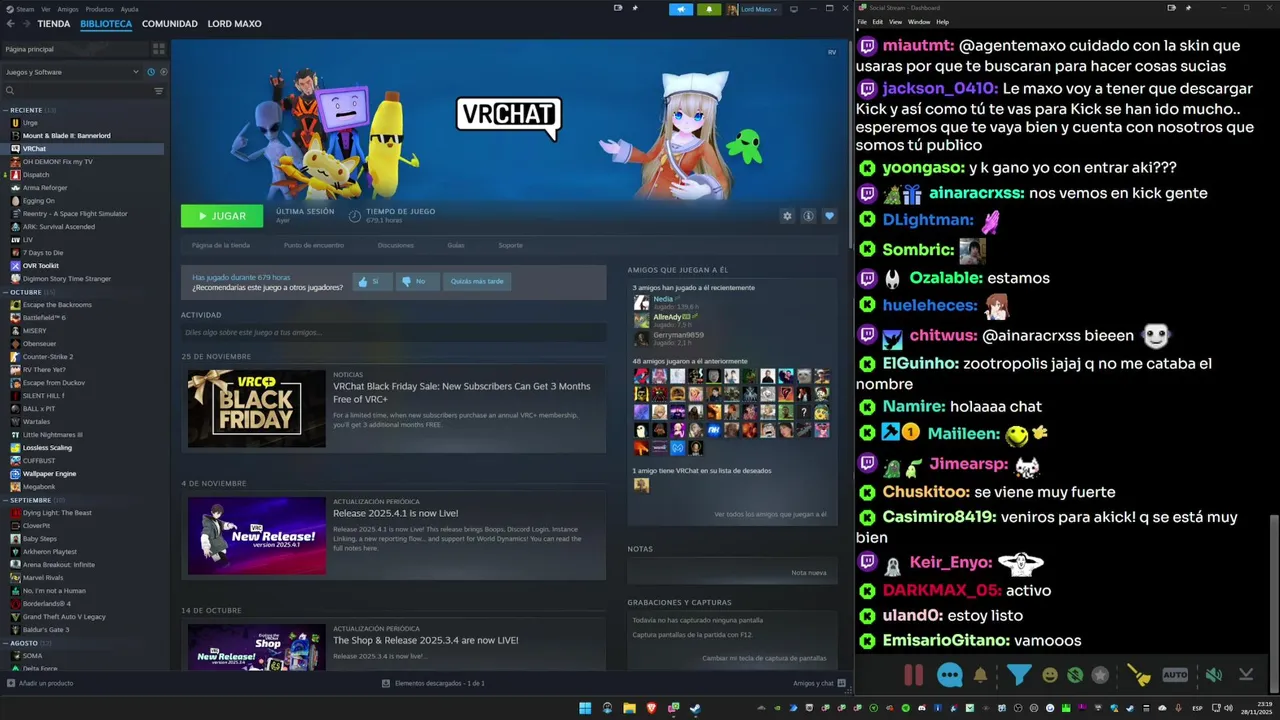Collapse the AGOSTO section
The image size is (1280, 720).
(28, 643)
